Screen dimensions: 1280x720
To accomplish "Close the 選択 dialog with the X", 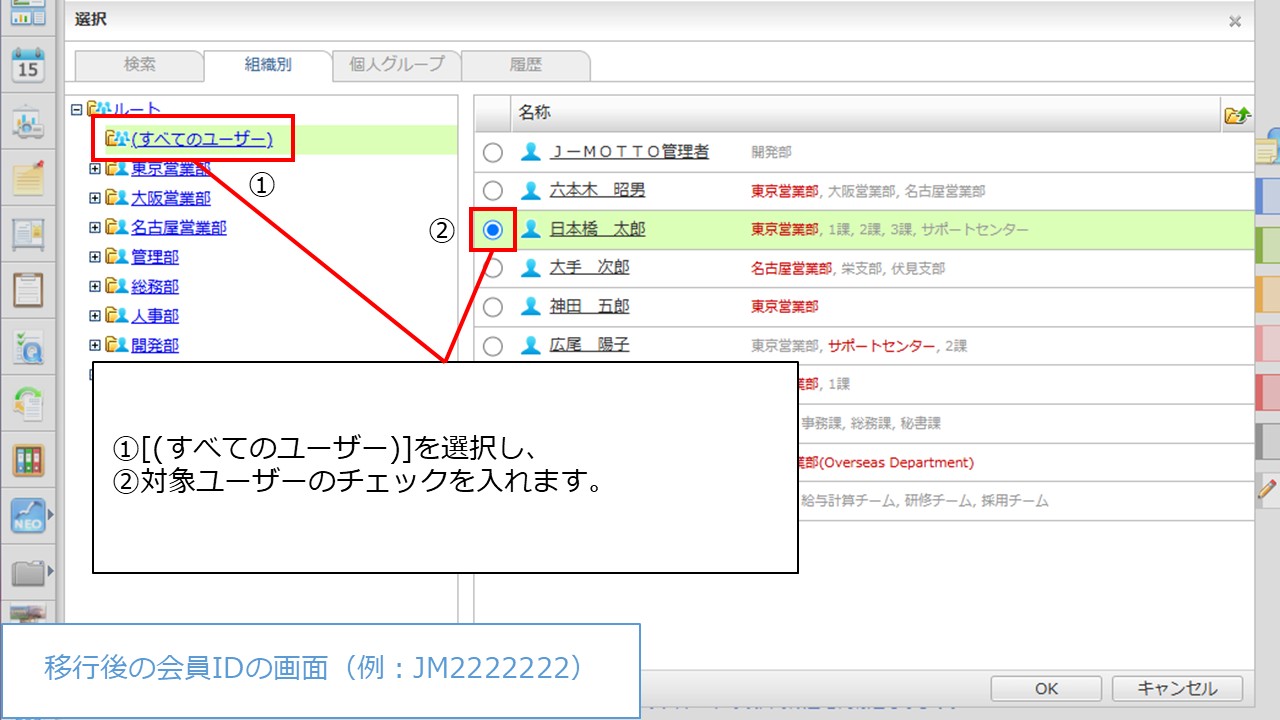I will click(1235, 21).
